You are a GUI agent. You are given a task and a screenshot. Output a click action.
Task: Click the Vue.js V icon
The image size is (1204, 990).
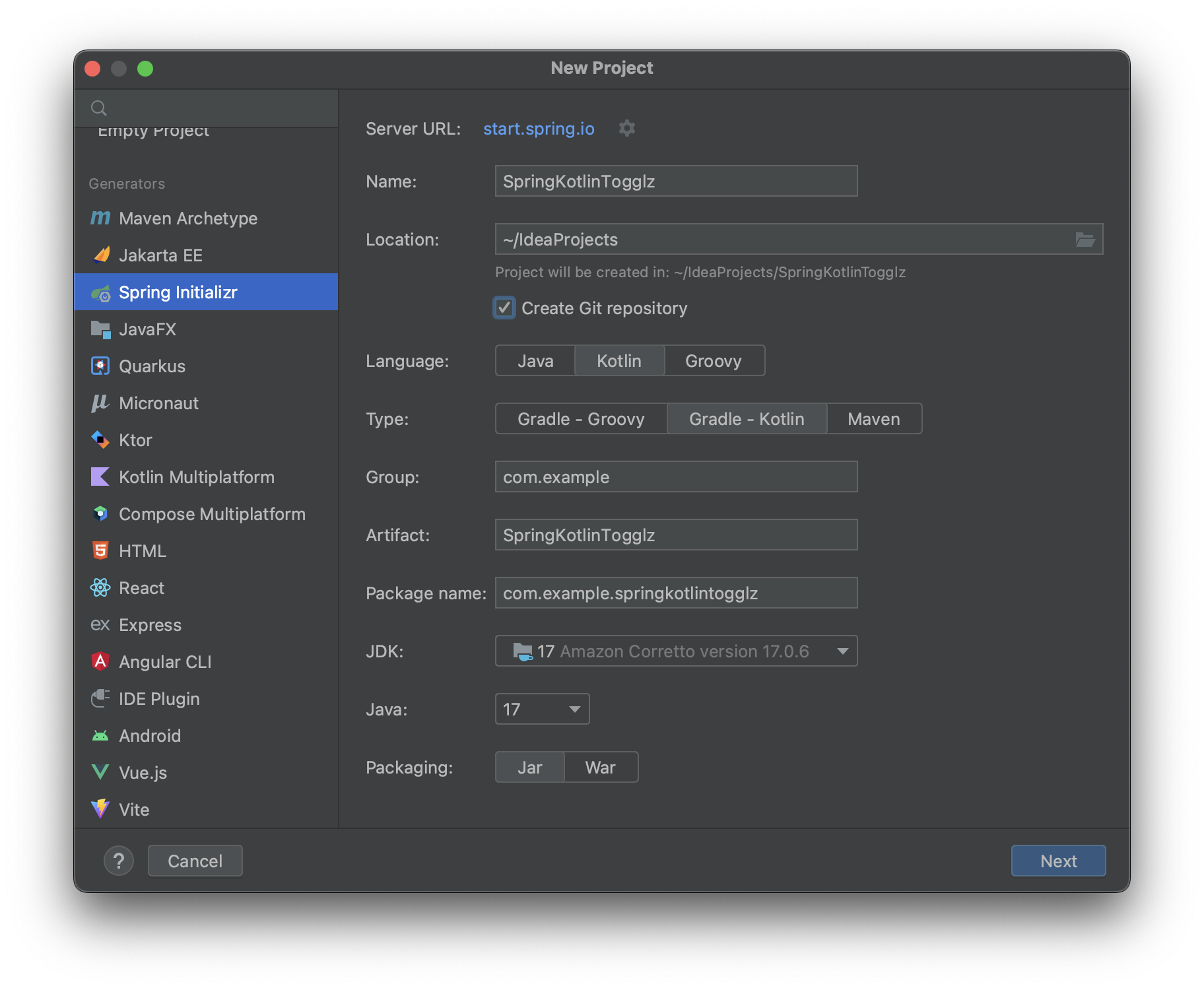100,772
